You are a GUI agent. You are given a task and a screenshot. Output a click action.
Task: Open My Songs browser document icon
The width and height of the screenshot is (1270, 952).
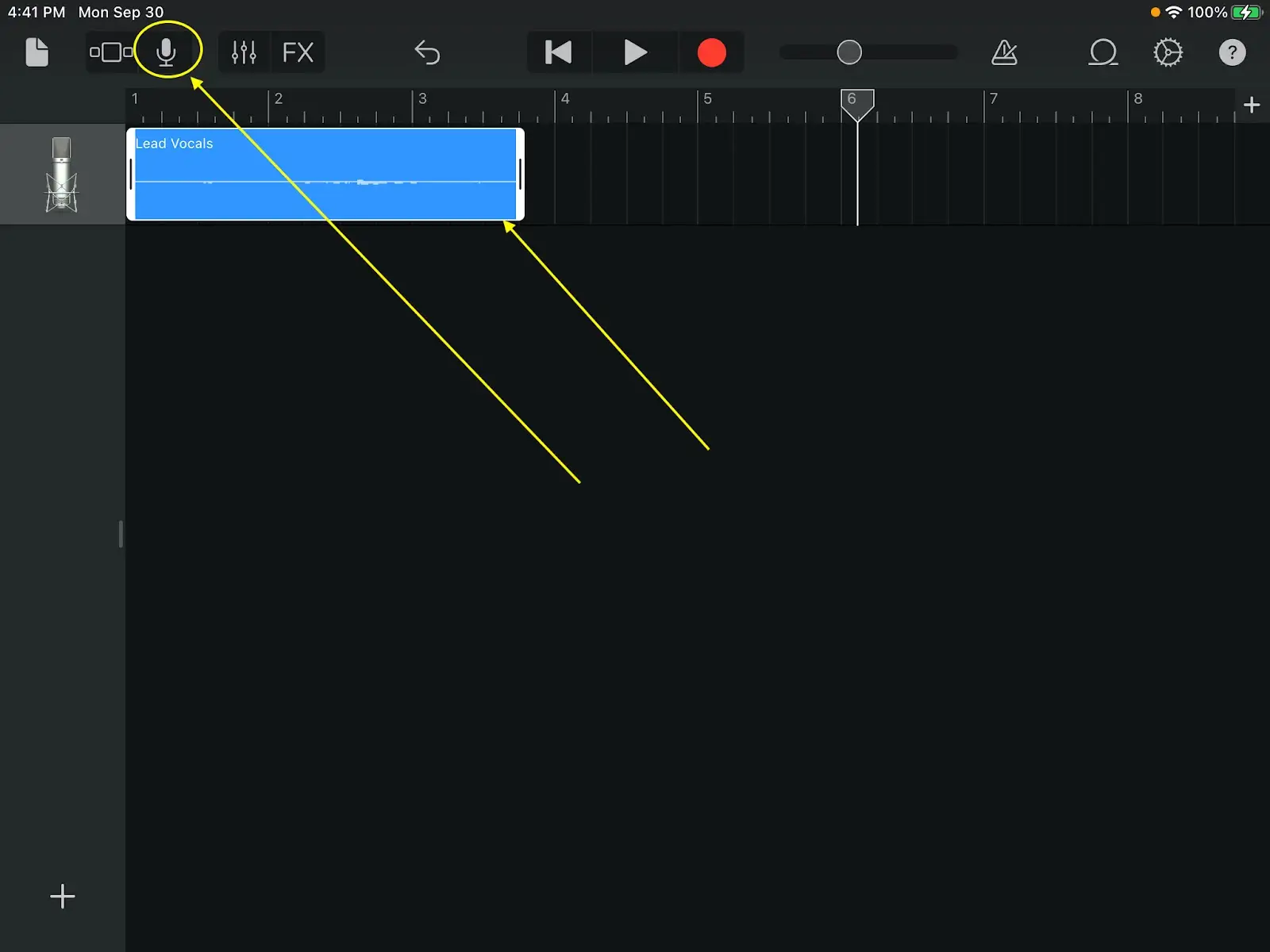click(x=37, y=52)
